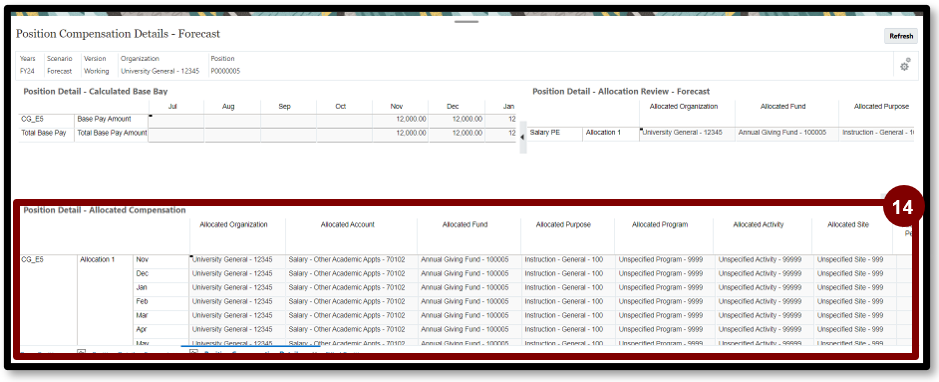Select Annual Giving Fund - 100005 in Allocation Review
Viewport: 939px width, 382px height.
[786, 132]
